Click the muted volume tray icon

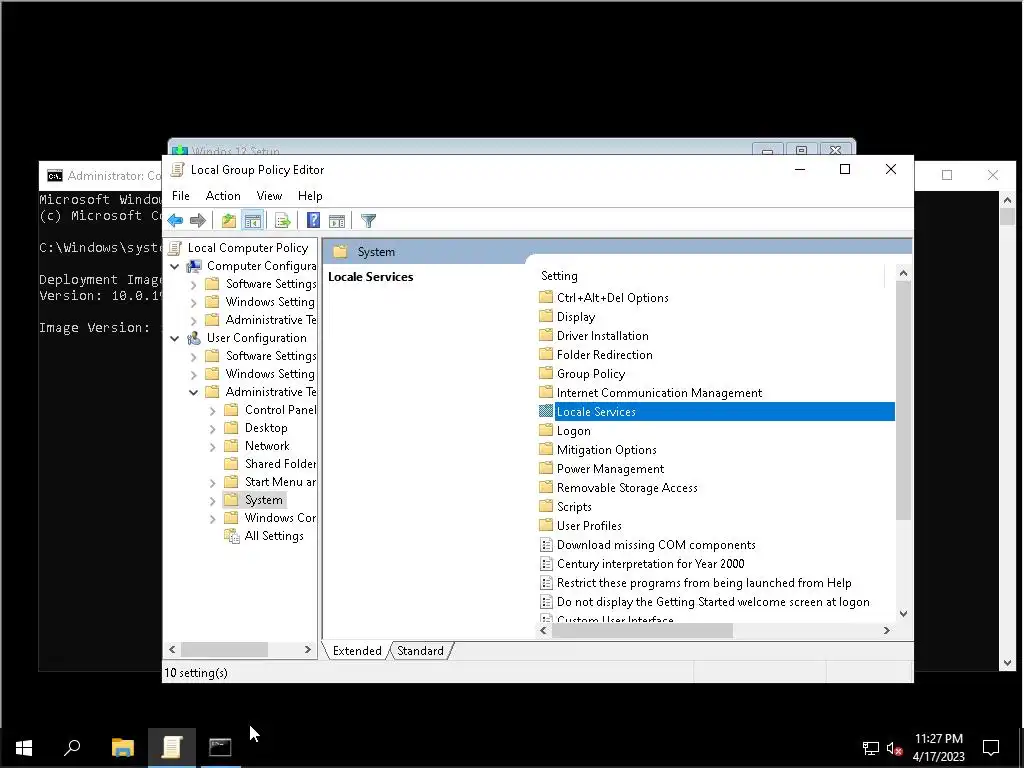[x=894, y=748]
